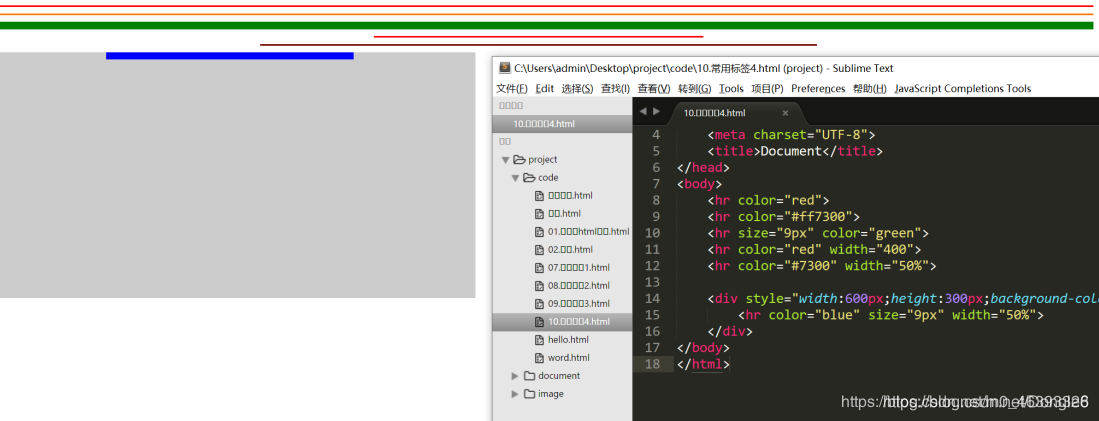Click file icon of 07 html file
Viewport: 1099px width, 421px height.
click(x=539, y=268)
